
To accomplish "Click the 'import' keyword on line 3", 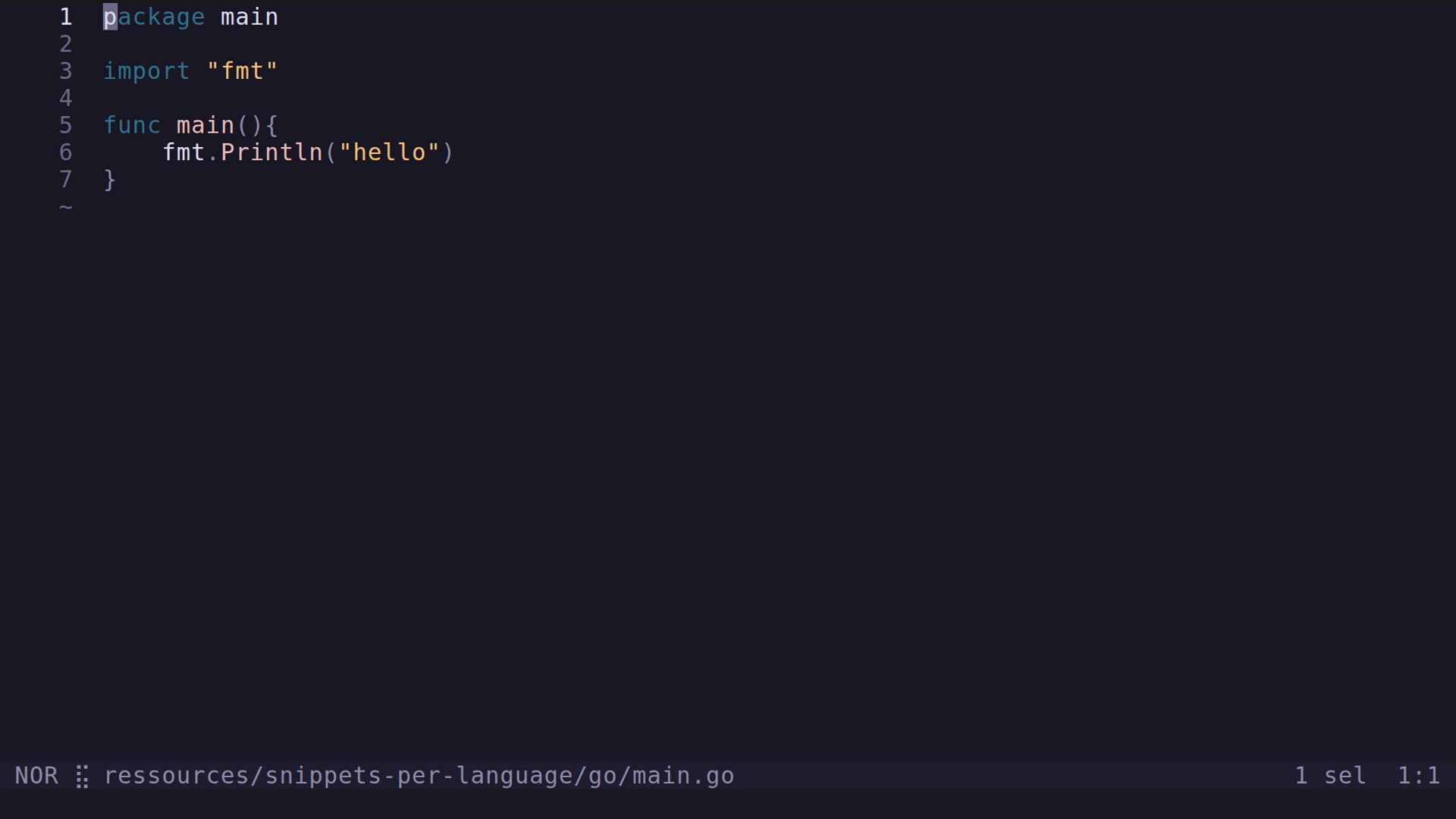I will click(x=146, y=71).
